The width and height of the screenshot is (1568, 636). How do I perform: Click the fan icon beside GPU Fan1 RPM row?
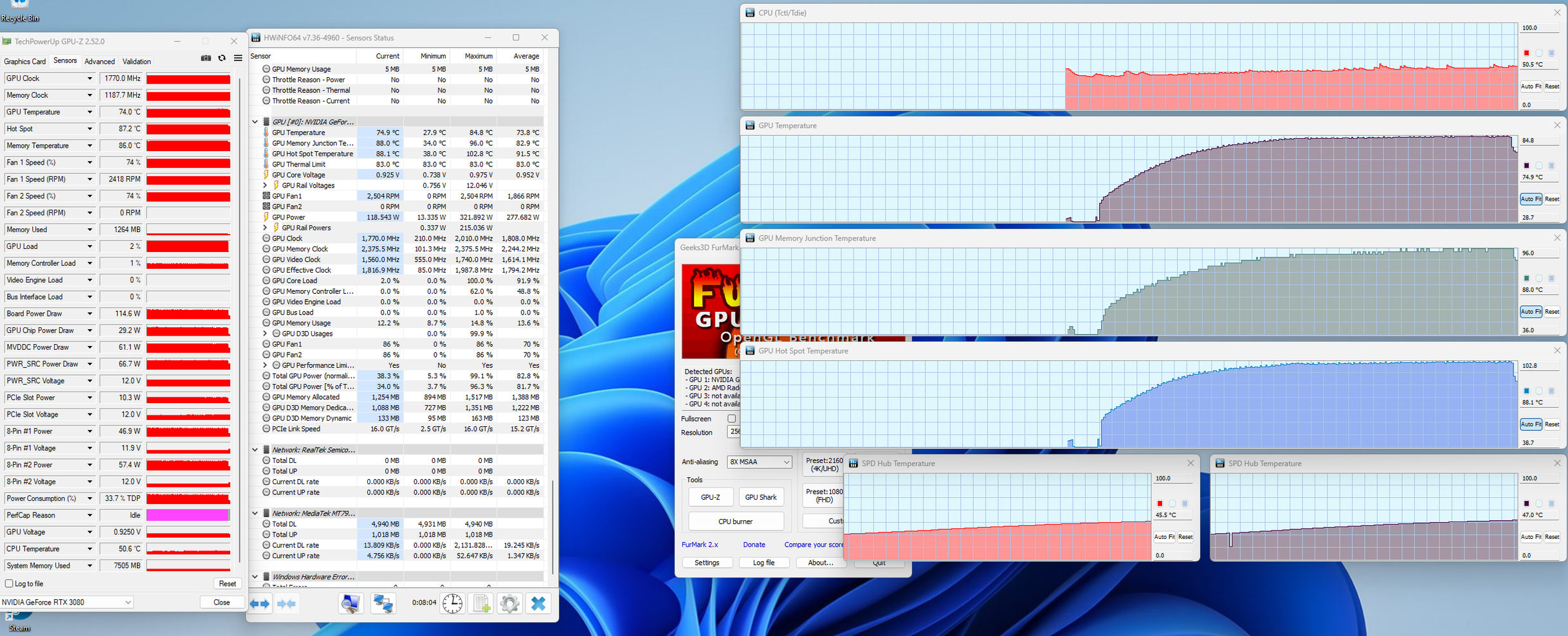[x=266, y=196]
